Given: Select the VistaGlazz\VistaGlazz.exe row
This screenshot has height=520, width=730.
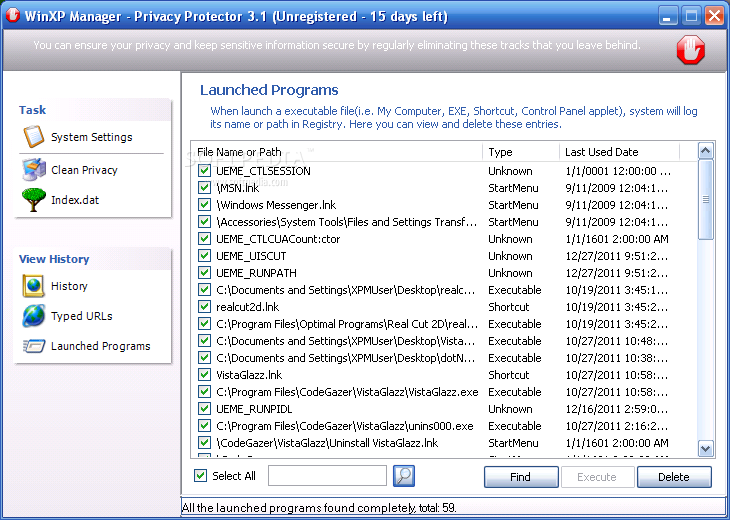Looking at the screenshot, I should coord(347,392).
